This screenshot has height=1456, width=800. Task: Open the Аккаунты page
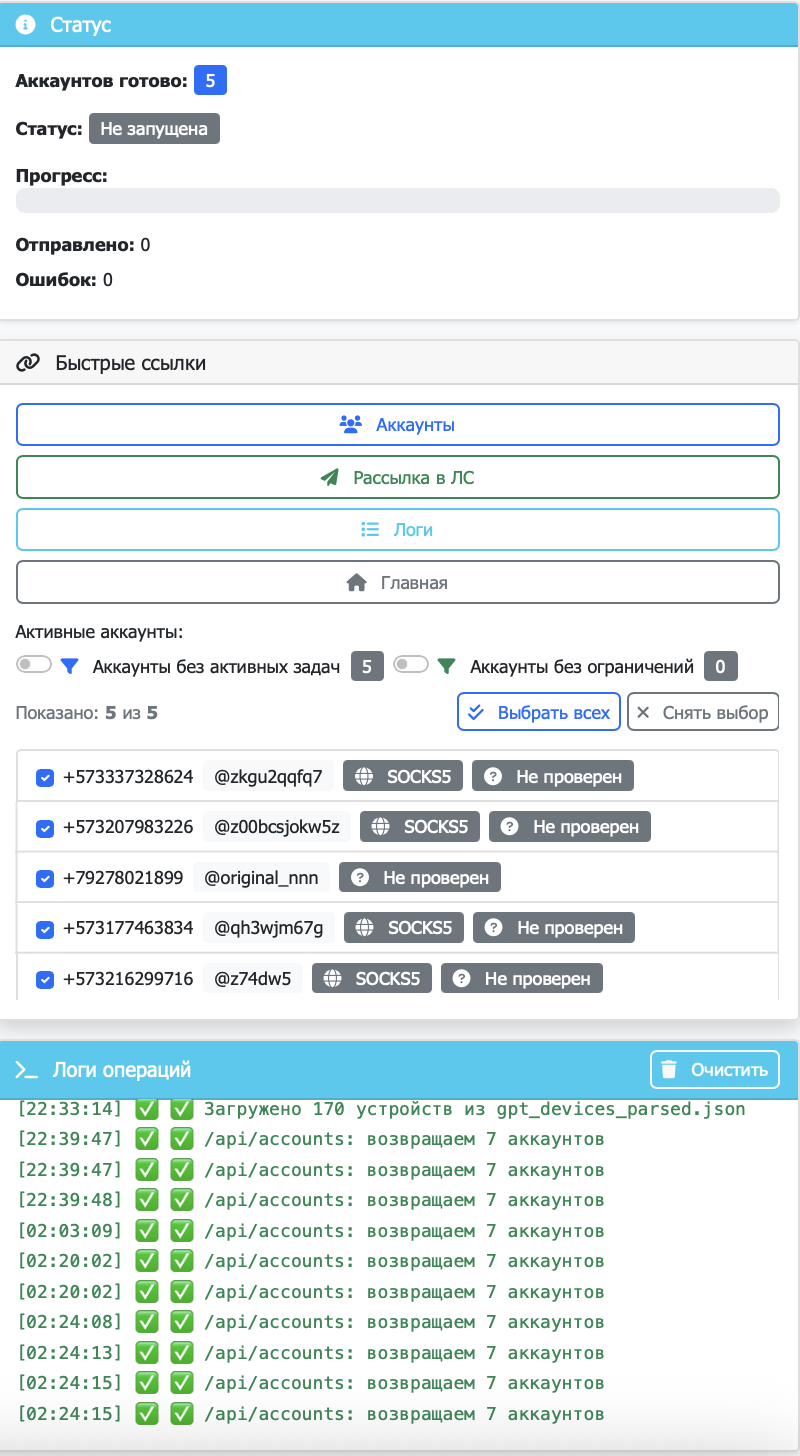[x=398, y=424]
